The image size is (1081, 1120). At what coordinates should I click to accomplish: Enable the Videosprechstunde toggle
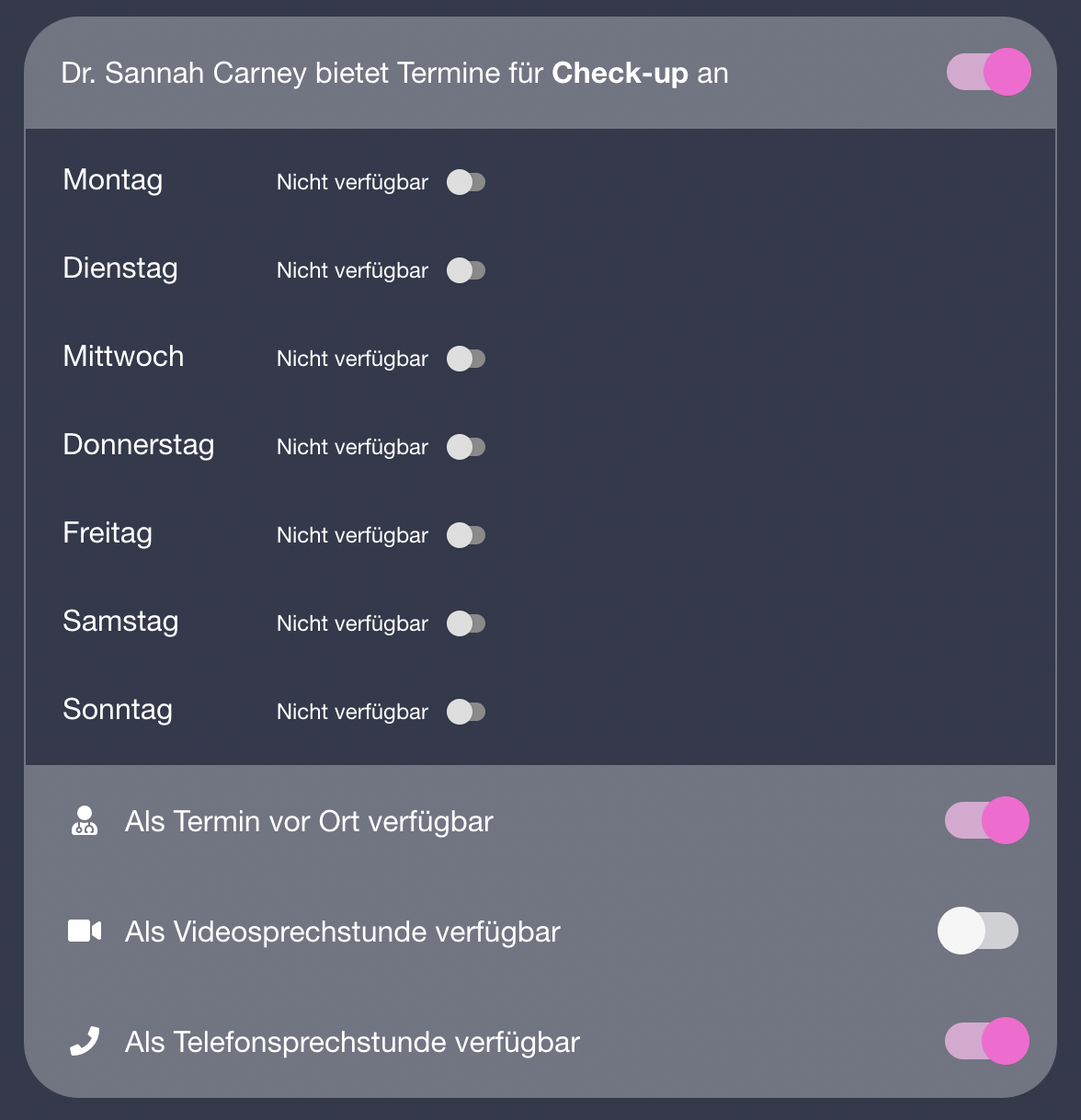[978, 931]
